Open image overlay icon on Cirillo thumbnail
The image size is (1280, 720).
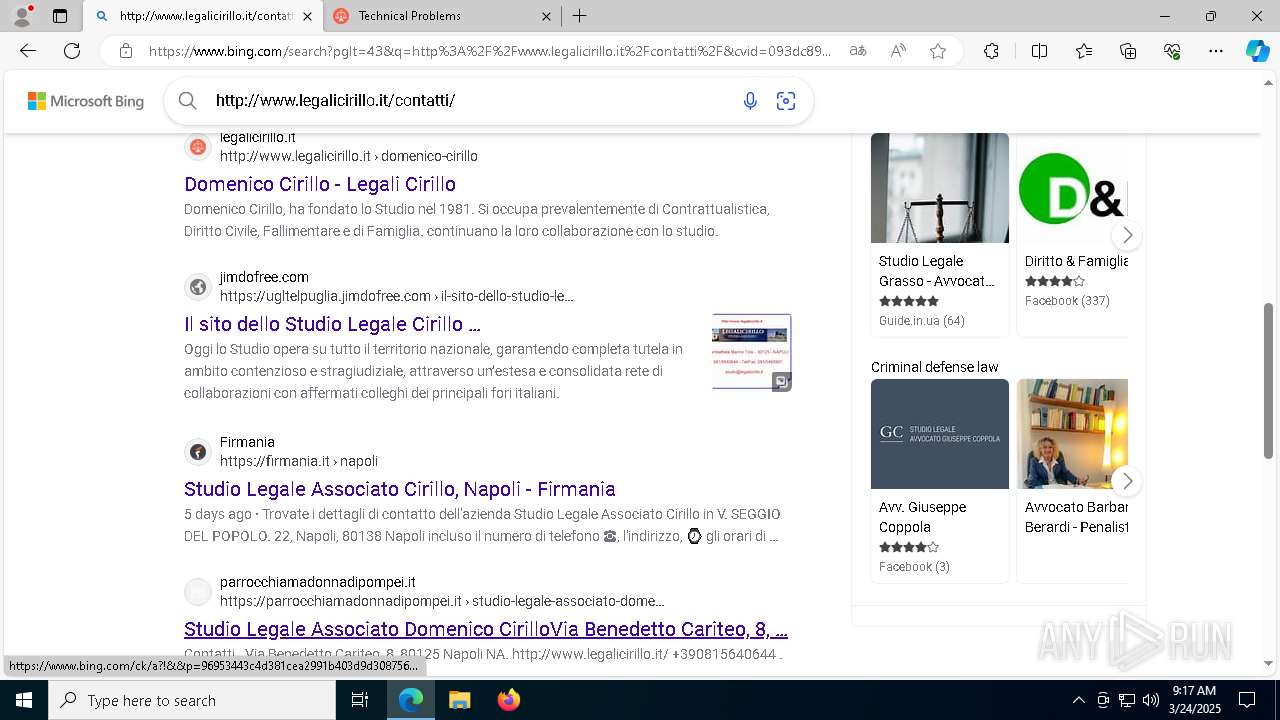pyautogui.click(x=781, y=381)
